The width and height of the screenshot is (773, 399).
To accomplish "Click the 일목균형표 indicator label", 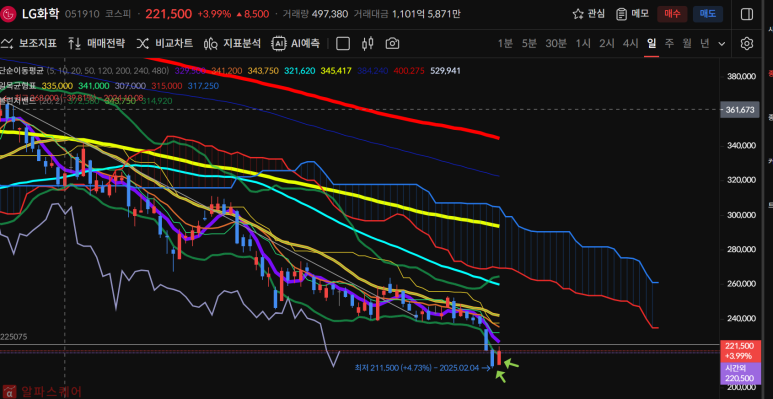I will (18, 86).
